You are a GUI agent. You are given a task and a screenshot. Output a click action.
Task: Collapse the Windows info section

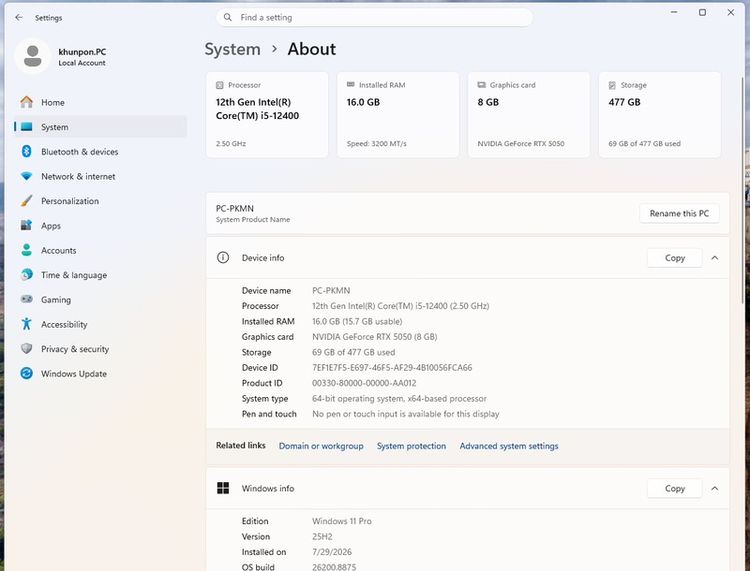coord(715,488)
